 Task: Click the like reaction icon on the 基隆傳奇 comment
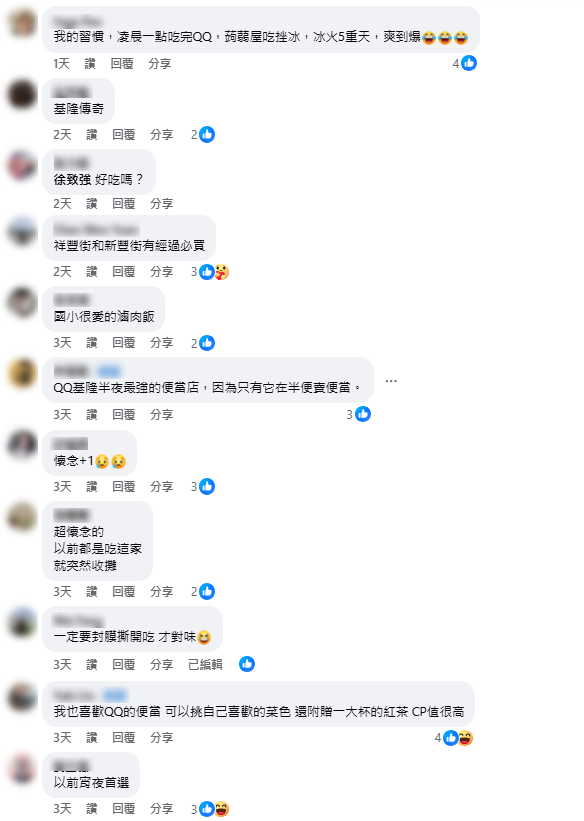[x=207, y=135]
